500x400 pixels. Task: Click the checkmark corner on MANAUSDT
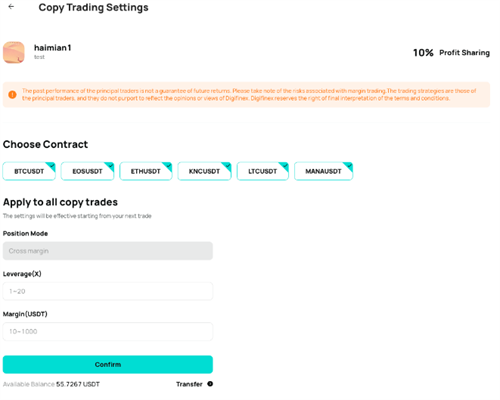tap(349, 166)
